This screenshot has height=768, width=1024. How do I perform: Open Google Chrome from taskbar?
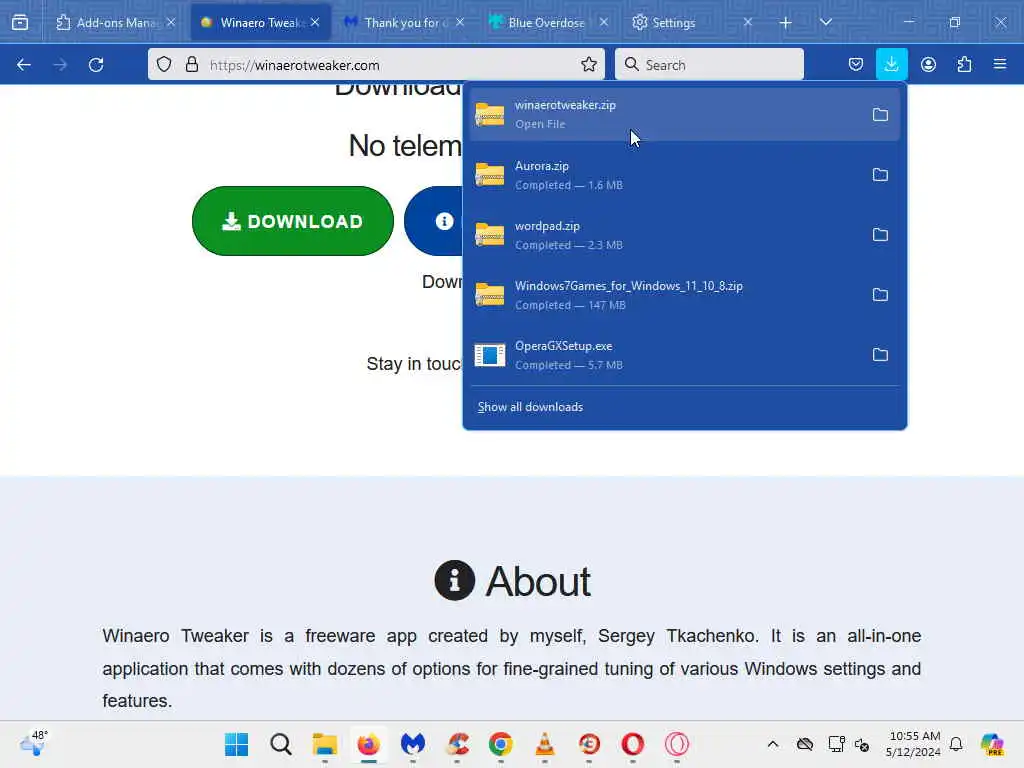coord(501,744)
